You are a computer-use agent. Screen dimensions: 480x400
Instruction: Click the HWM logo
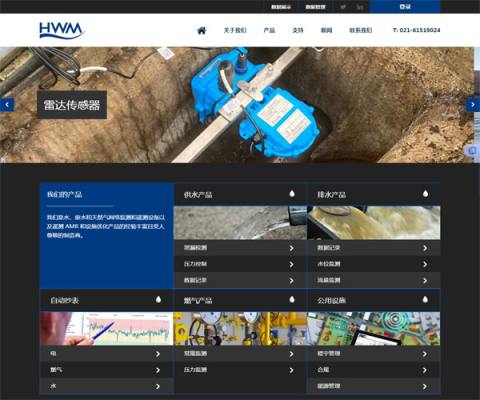(62, 30)
